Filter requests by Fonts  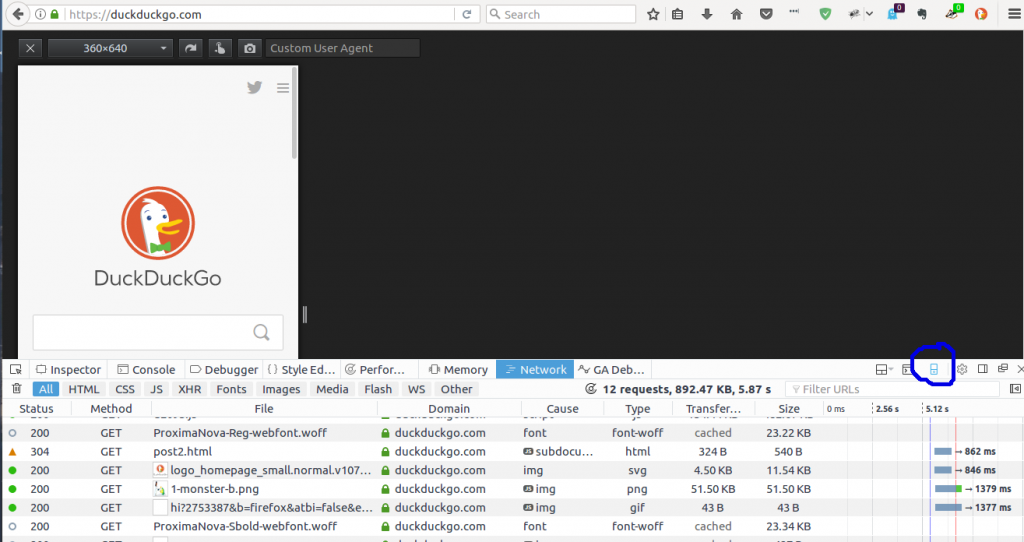coord(232,389)
